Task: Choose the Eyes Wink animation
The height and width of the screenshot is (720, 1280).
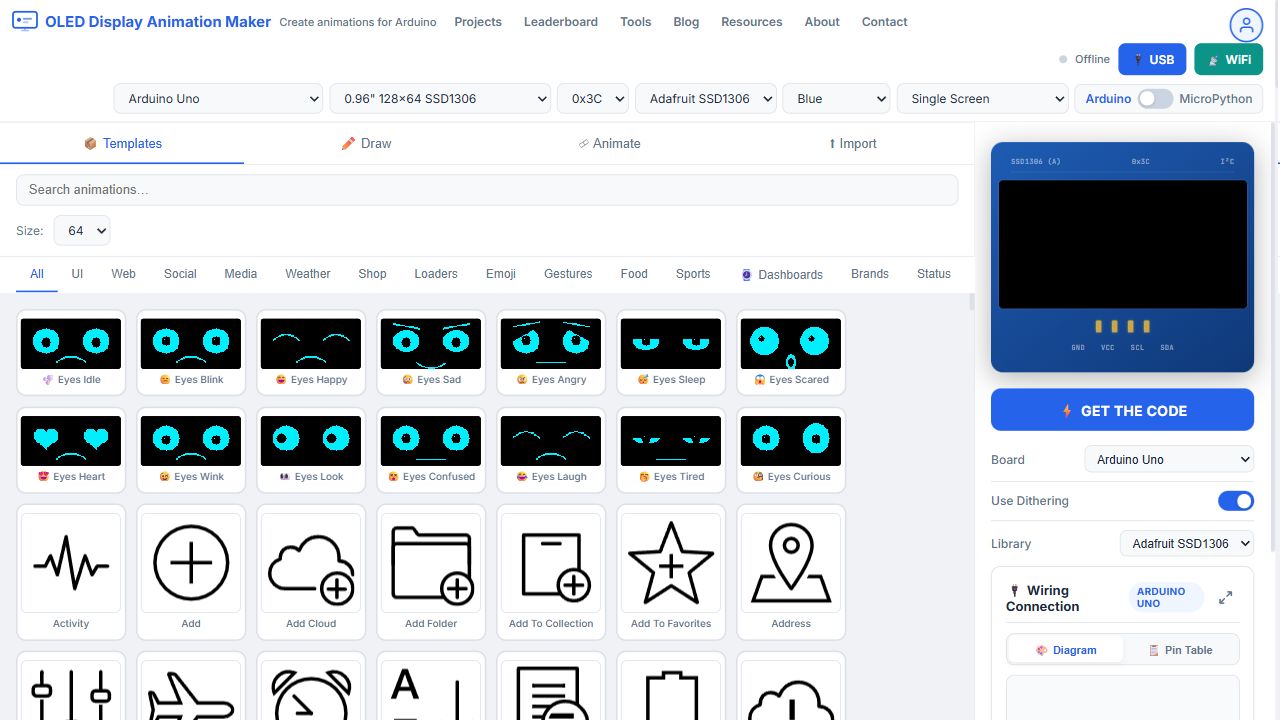Action: [191, 449]
